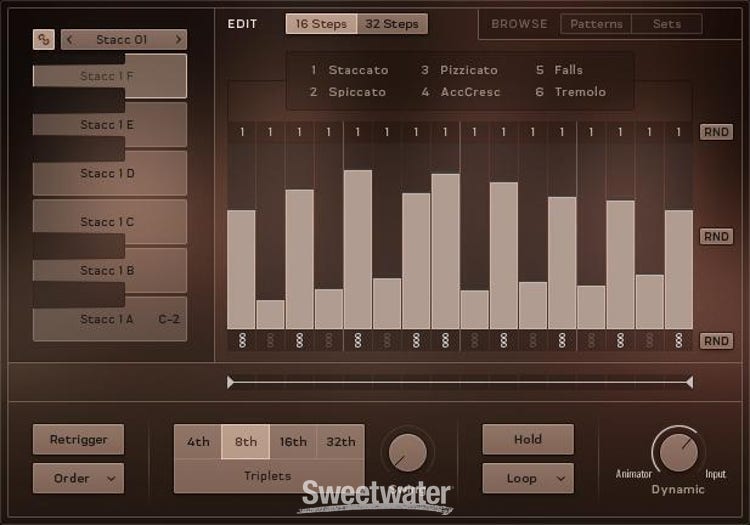Click the Dynamic Animator/Input knob
Image resolution: width=750 pixels, height=525 pixels.
[677, 451]
